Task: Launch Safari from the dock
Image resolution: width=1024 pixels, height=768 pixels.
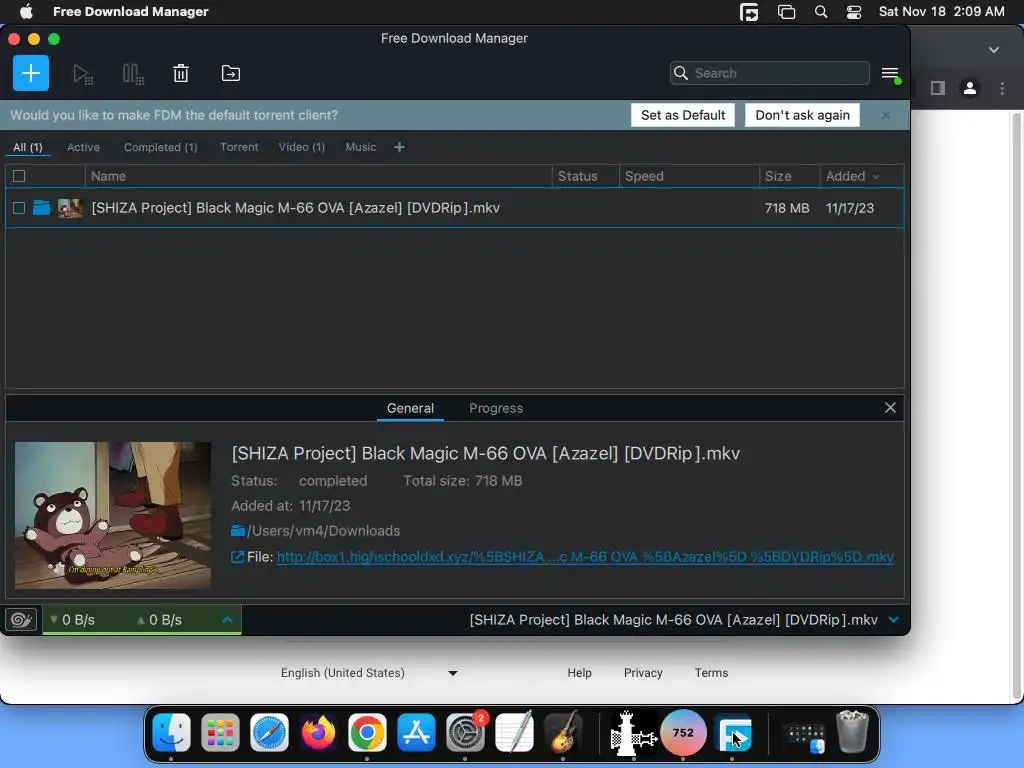Action: [x=269, y=732]
